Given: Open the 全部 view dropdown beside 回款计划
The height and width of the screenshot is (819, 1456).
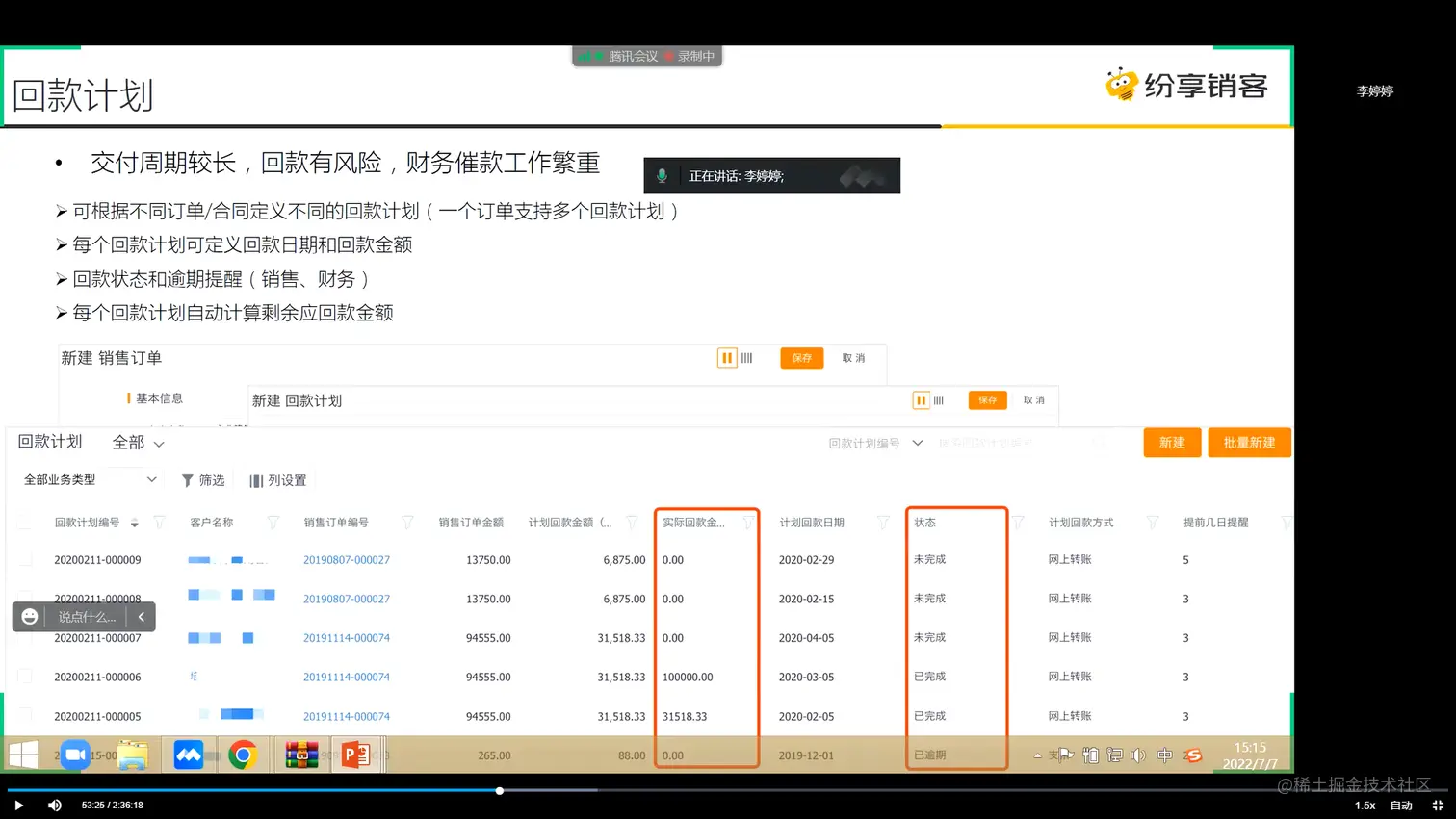Looking at the screenshot, I should (x=138, y=443).
